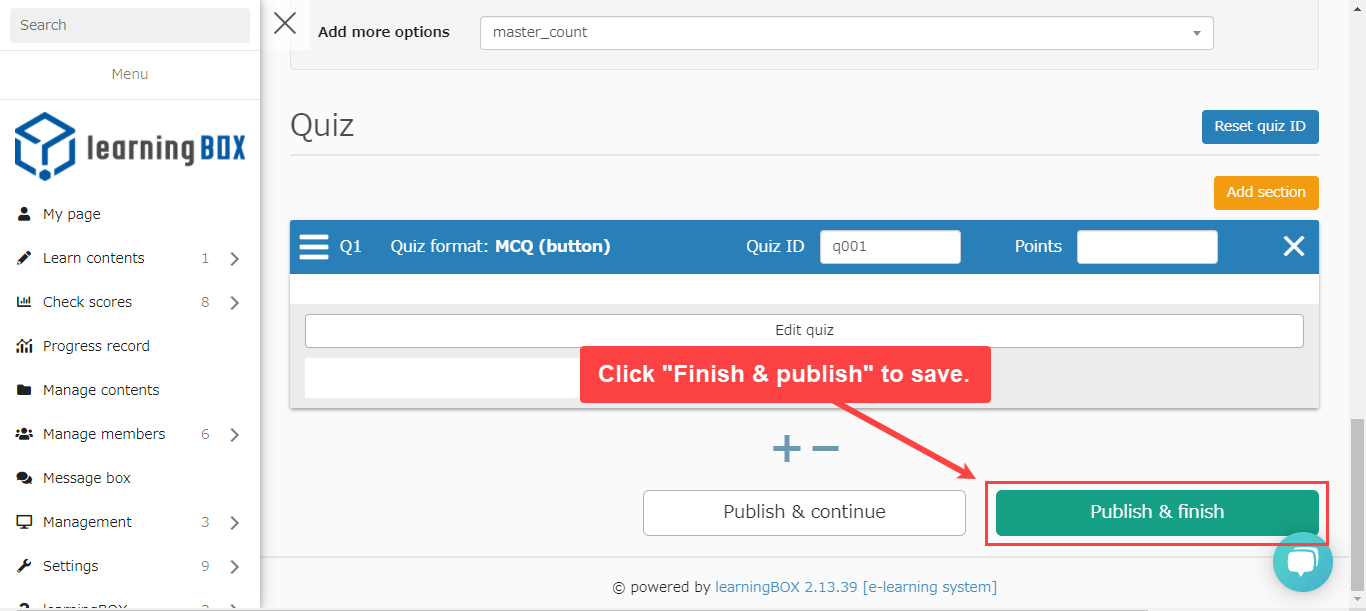1366x611 pixels.
Task: Open My page from sidebar
Action: point(72,214)
